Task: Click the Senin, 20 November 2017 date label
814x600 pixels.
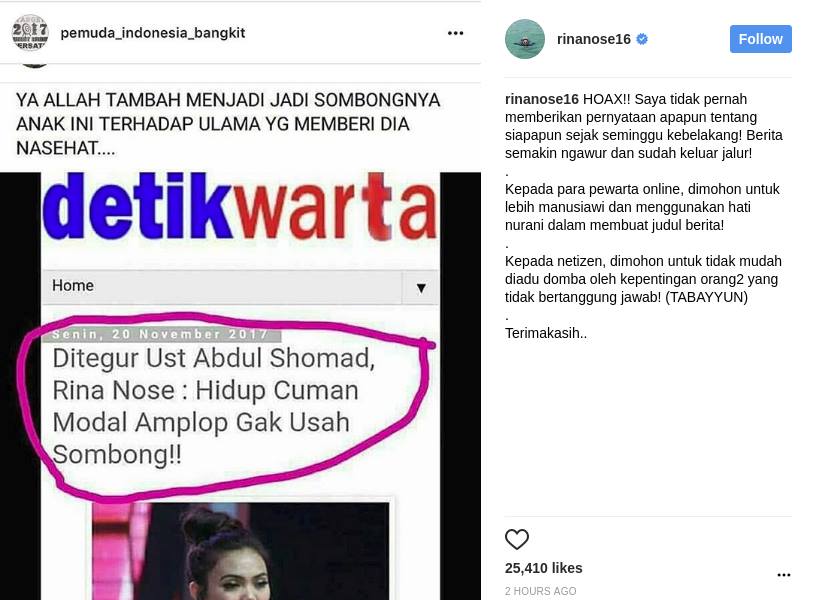Action: point(160,335)
